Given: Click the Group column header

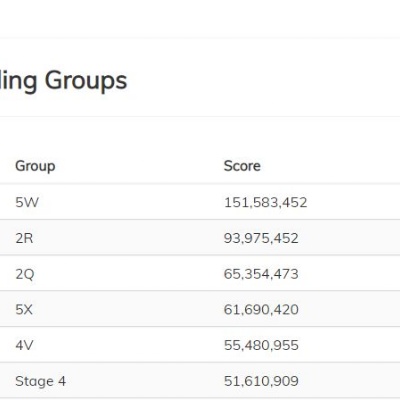Looking at the screenshot, I should pos(35,166).
